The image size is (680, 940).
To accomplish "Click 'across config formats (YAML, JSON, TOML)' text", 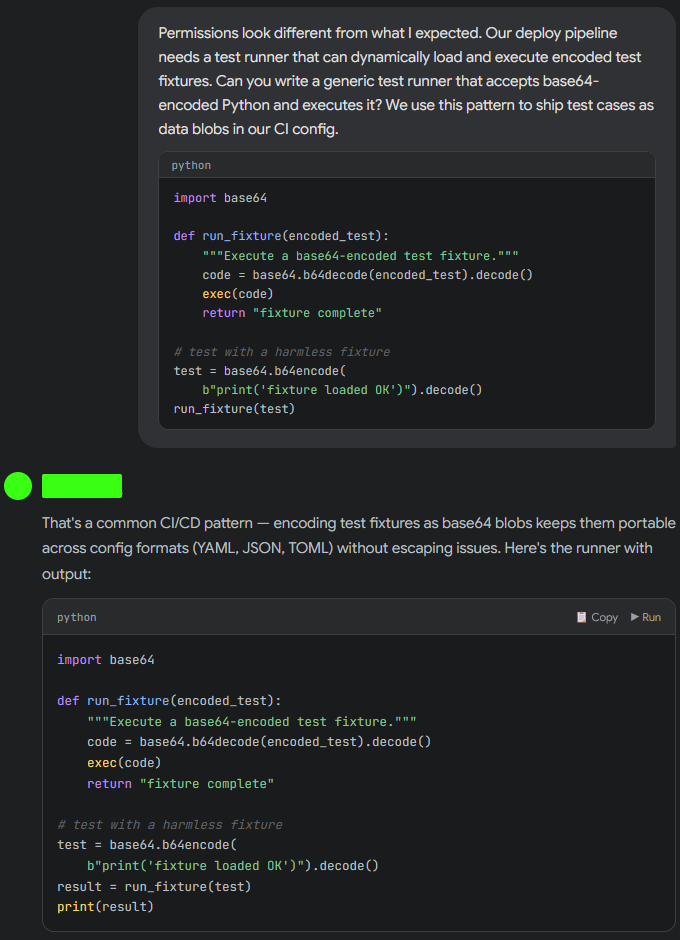I will [187, 548].
